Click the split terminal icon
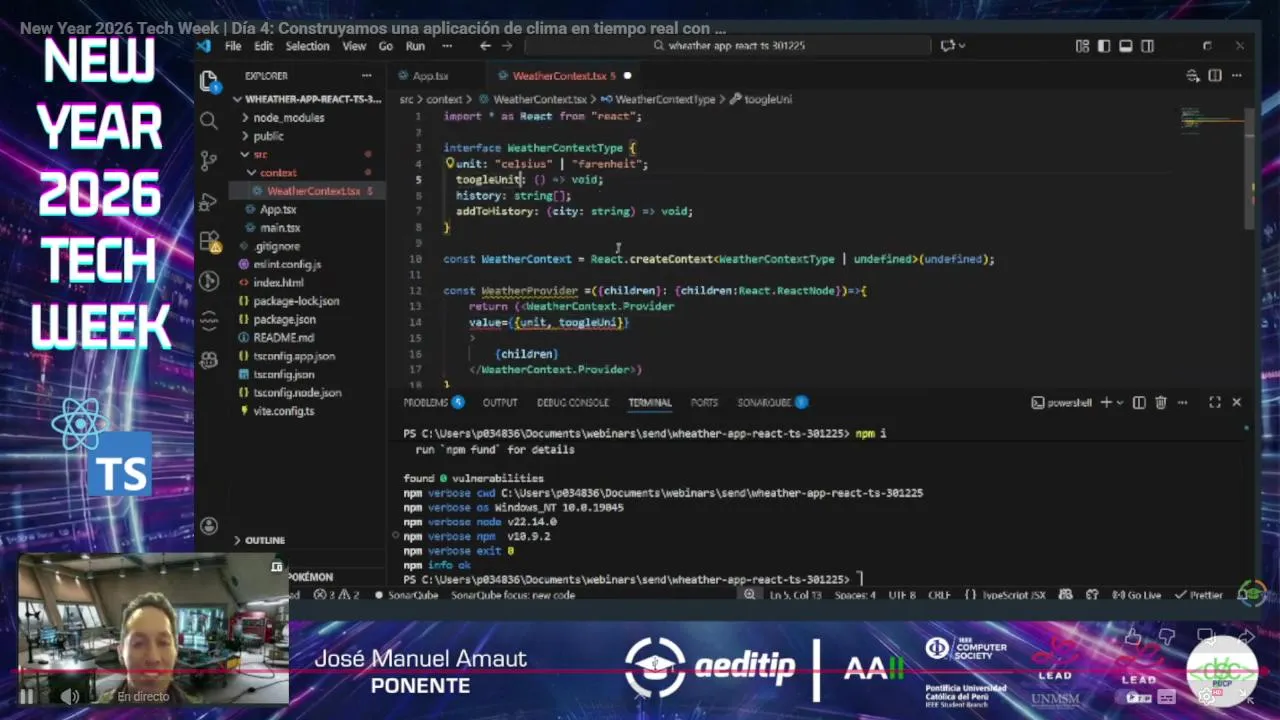The width and height of the screenshot is (1280, 720). (x=1139, y=402)
